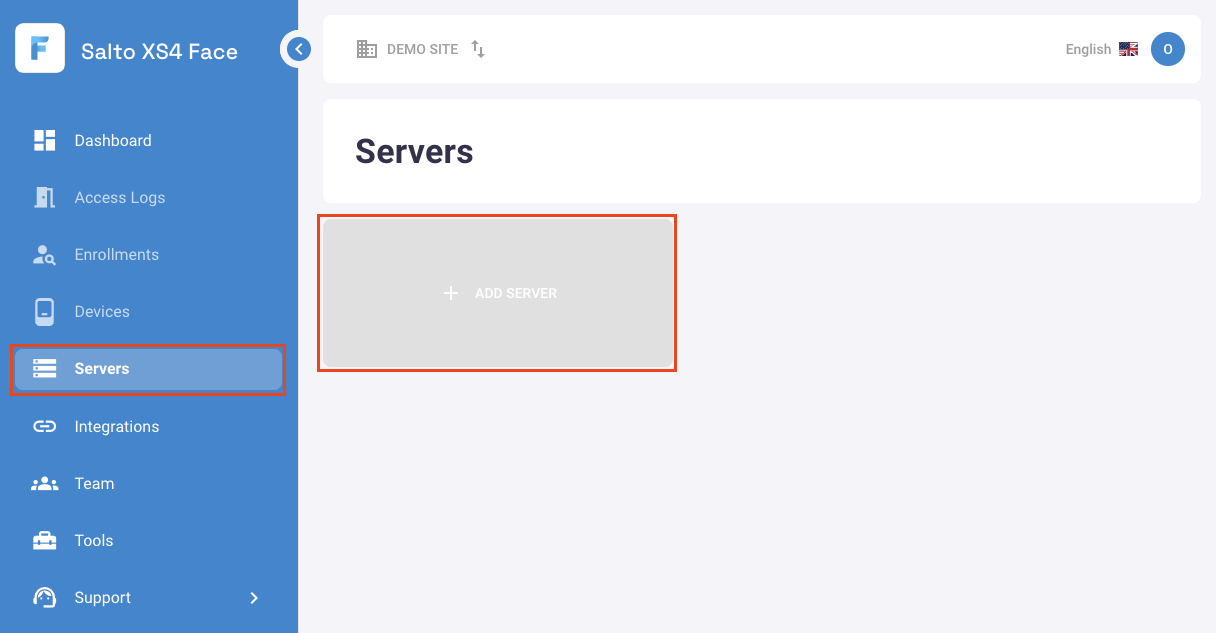The height and width of the screenshot is (633, 1216).
Task: Open Integrations via the link icon
Action: [44, 426]
